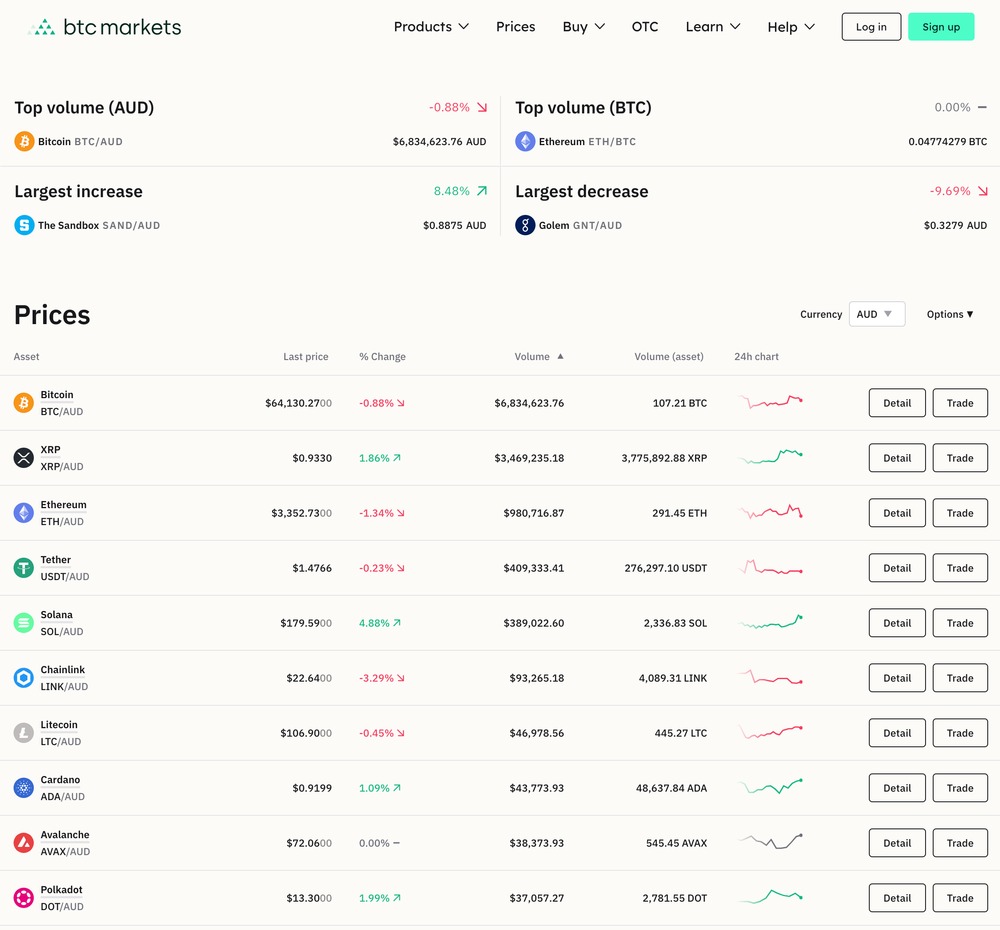Image resolution: width=1000 pixels, height=930 pixels.
Task: Click Trade for Avalanche
Action: click(960, 843)
